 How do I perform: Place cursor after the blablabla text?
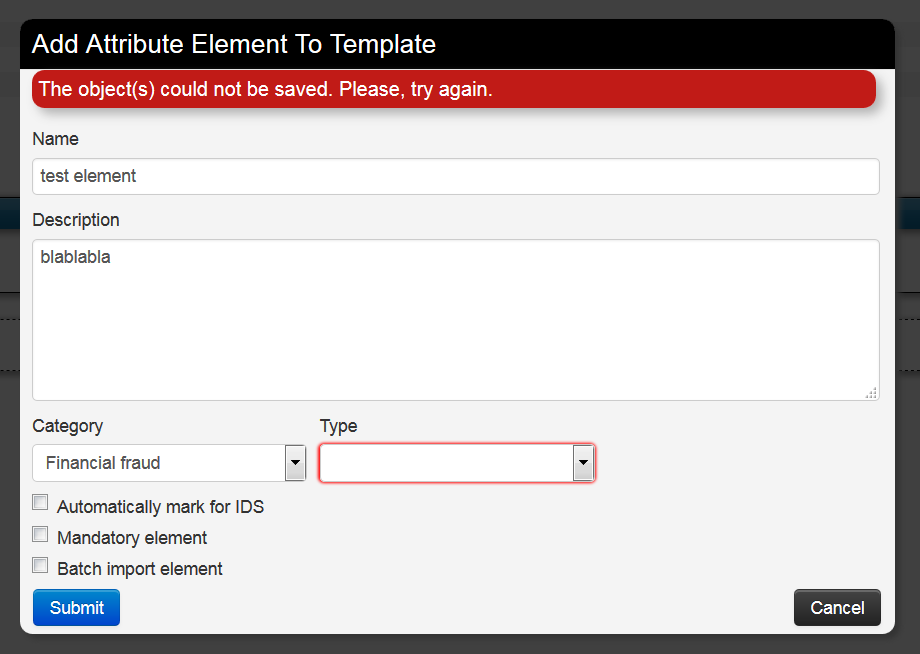click(x=113, y=257)
